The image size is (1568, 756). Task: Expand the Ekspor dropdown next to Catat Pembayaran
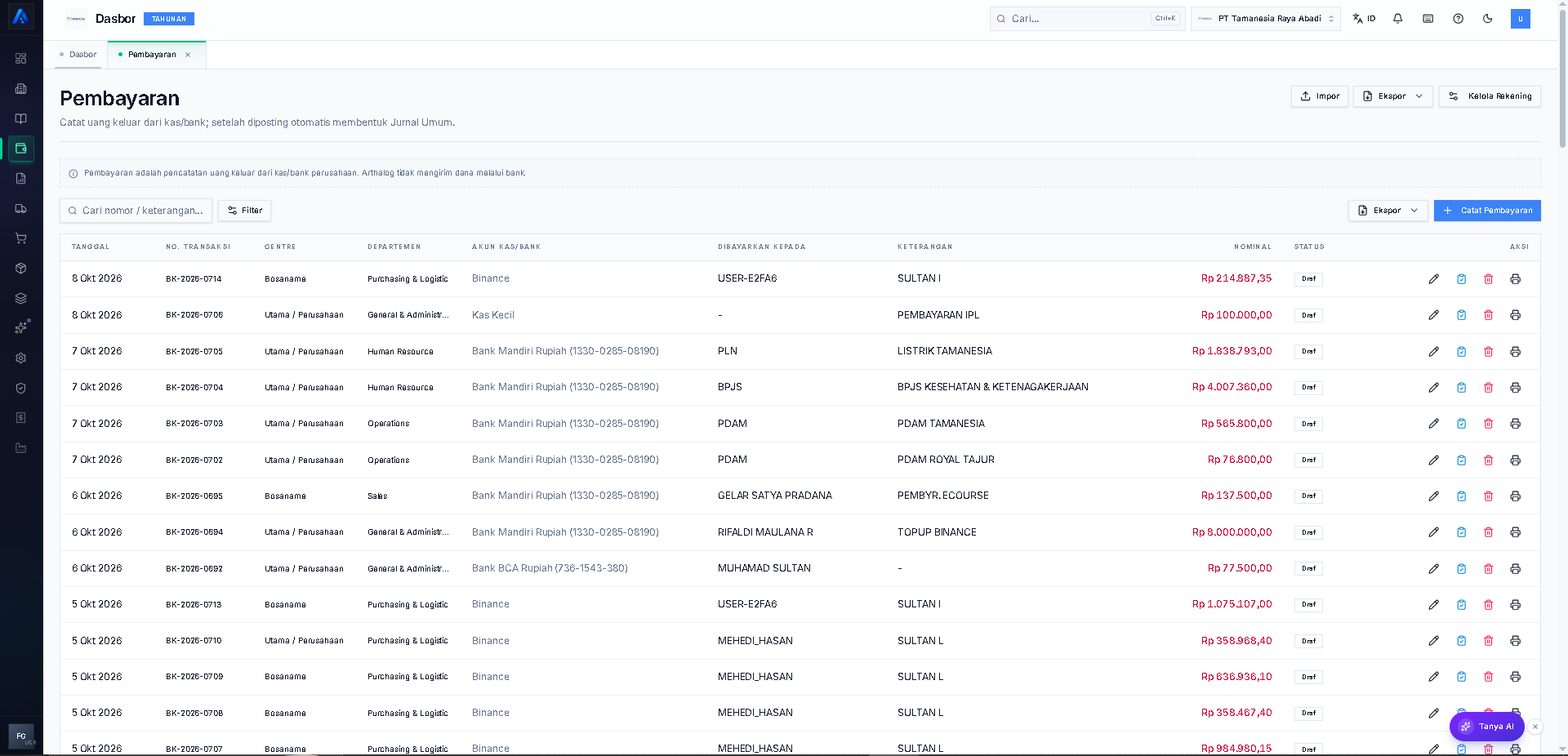tap(1388, 211)
